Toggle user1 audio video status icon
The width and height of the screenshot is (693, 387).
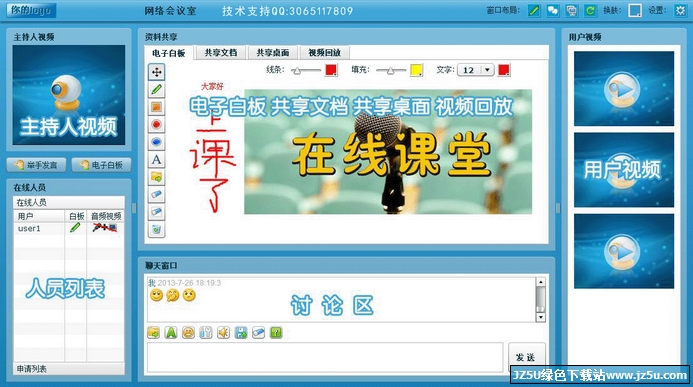105,228
